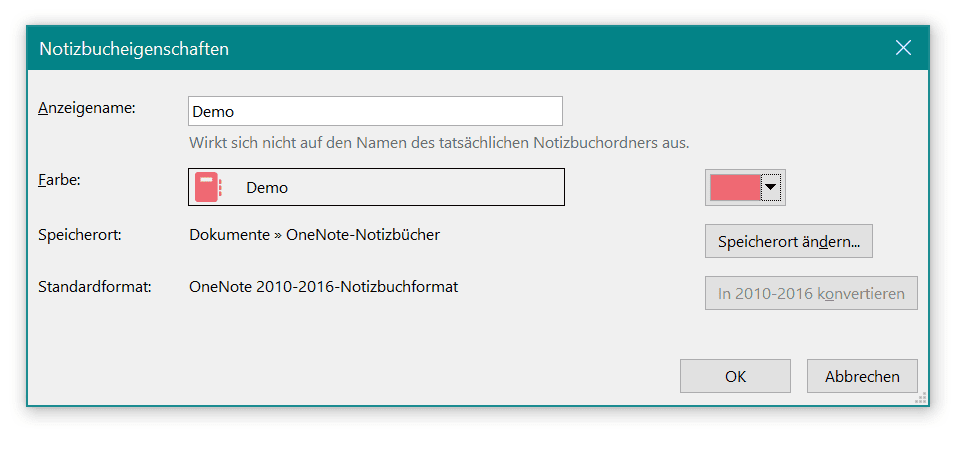Confirm with the OK button

tap(735, 376)
